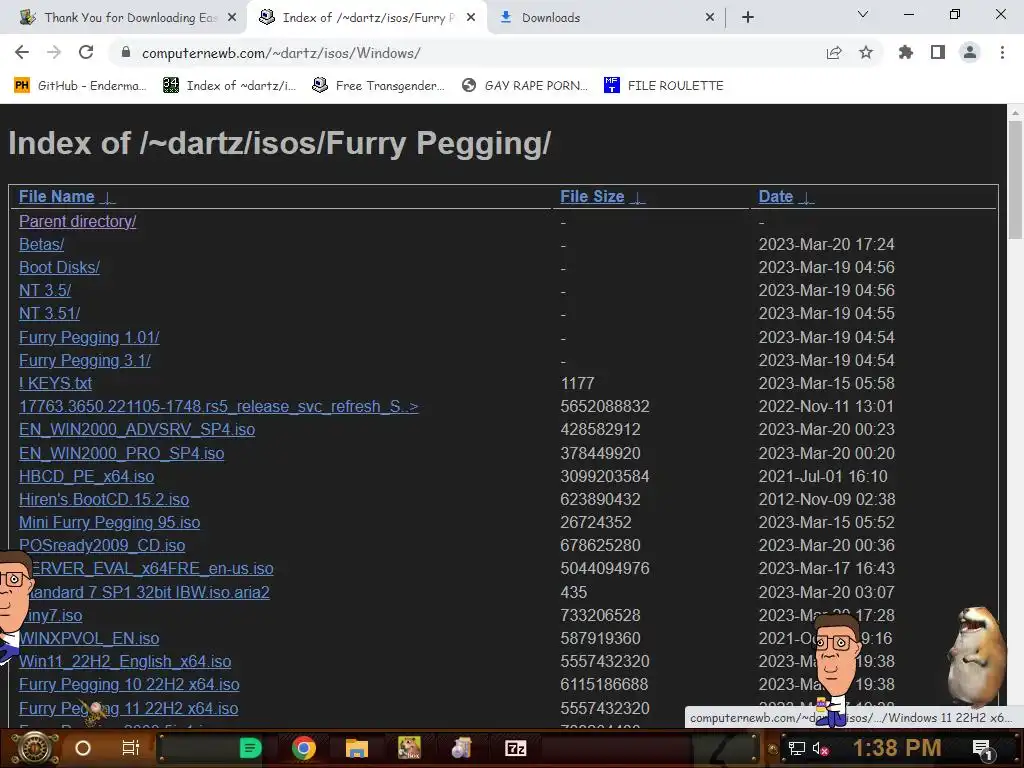Open the Index of ~dartz/i bookmark
This screenshot has height=768, width=1024.
pyautogui.click(x=229, y=86)
